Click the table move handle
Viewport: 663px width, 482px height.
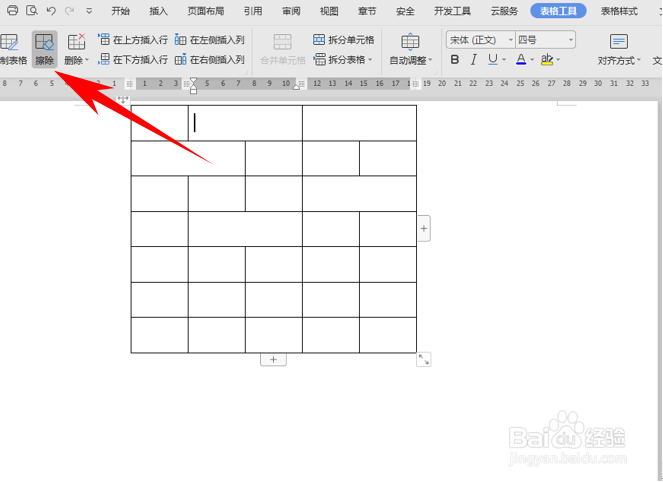click(x=123, y=100)
